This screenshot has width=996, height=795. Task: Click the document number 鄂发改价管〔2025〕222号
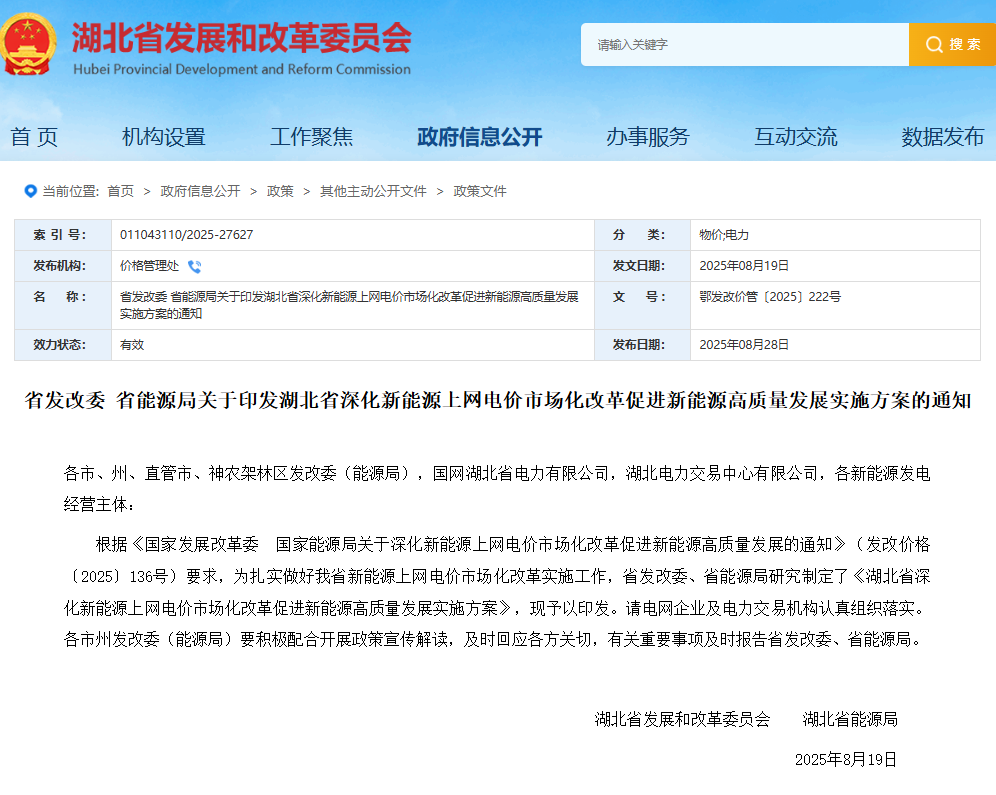click(770, 297)
